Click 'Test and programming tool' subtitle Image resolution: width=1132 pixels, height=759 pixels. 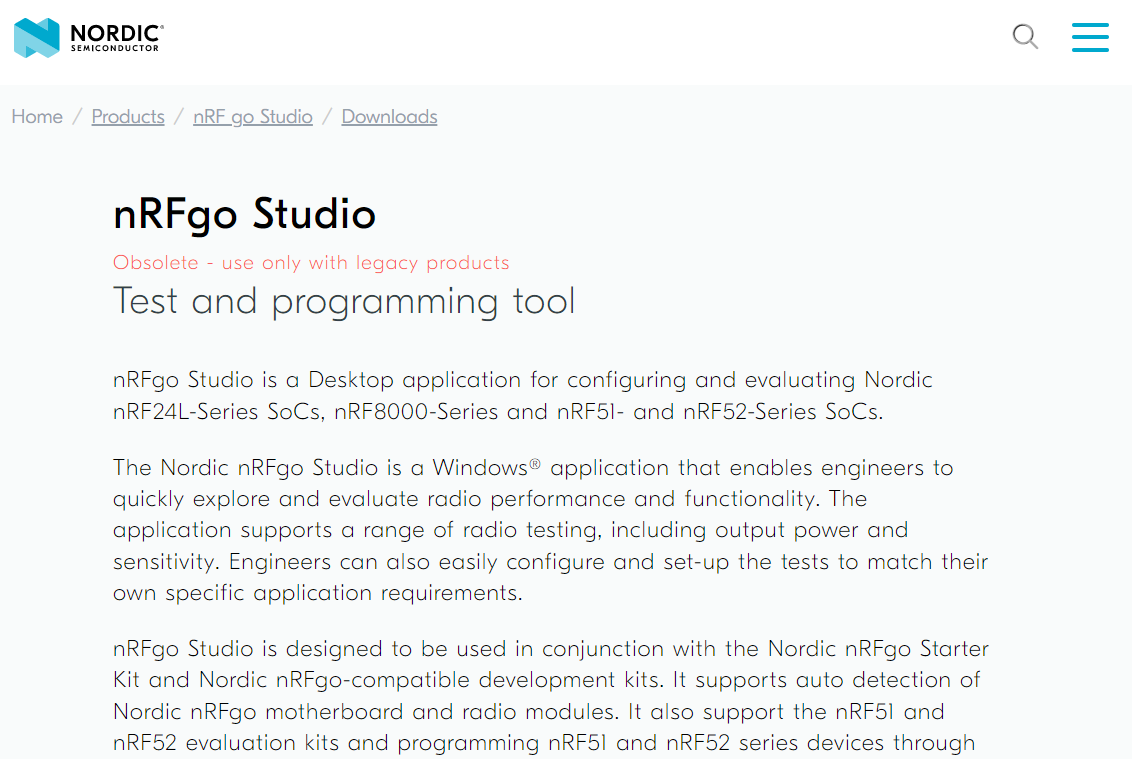[344, 301]
